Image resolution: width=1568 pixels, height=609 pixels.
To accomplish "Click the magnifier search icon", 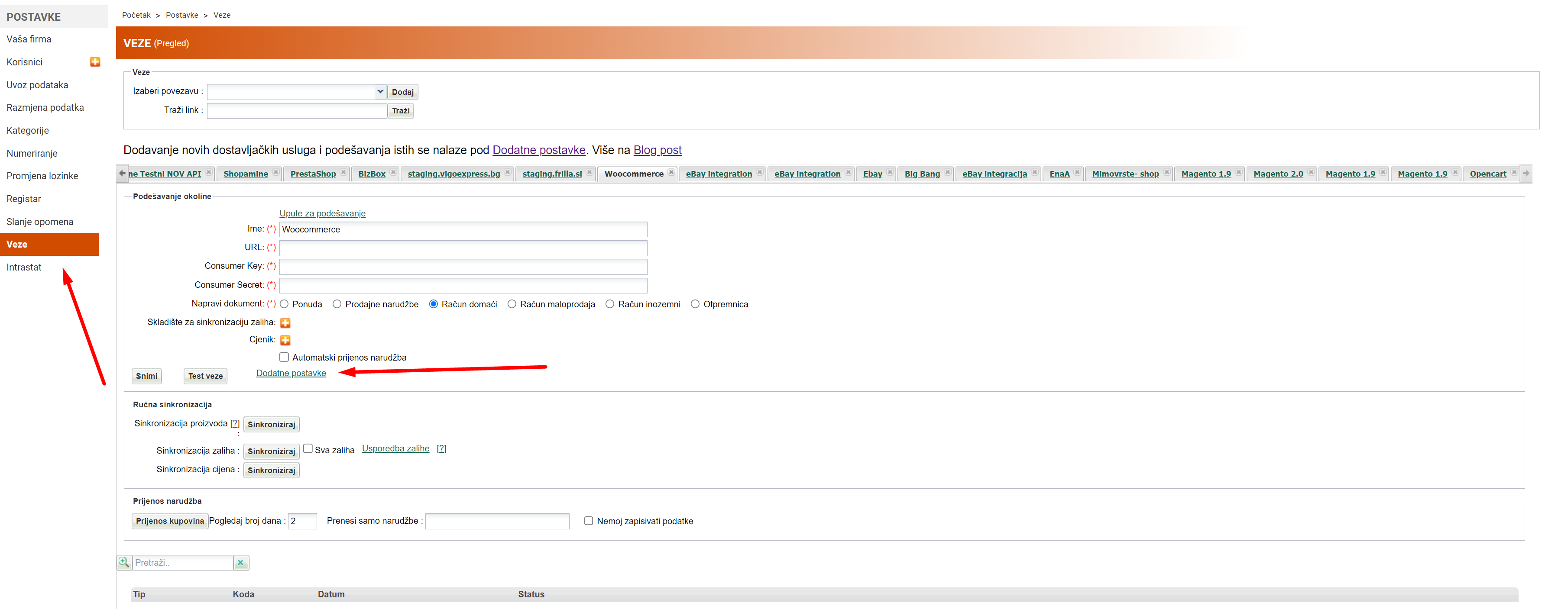I will coord(124,562).
